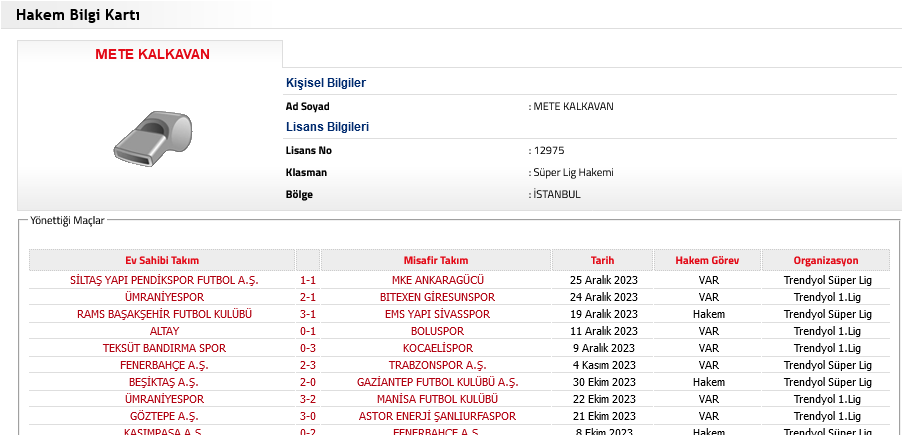
Task: Select date 22 Ekim 2023
Action: click(x=603, y=399)
